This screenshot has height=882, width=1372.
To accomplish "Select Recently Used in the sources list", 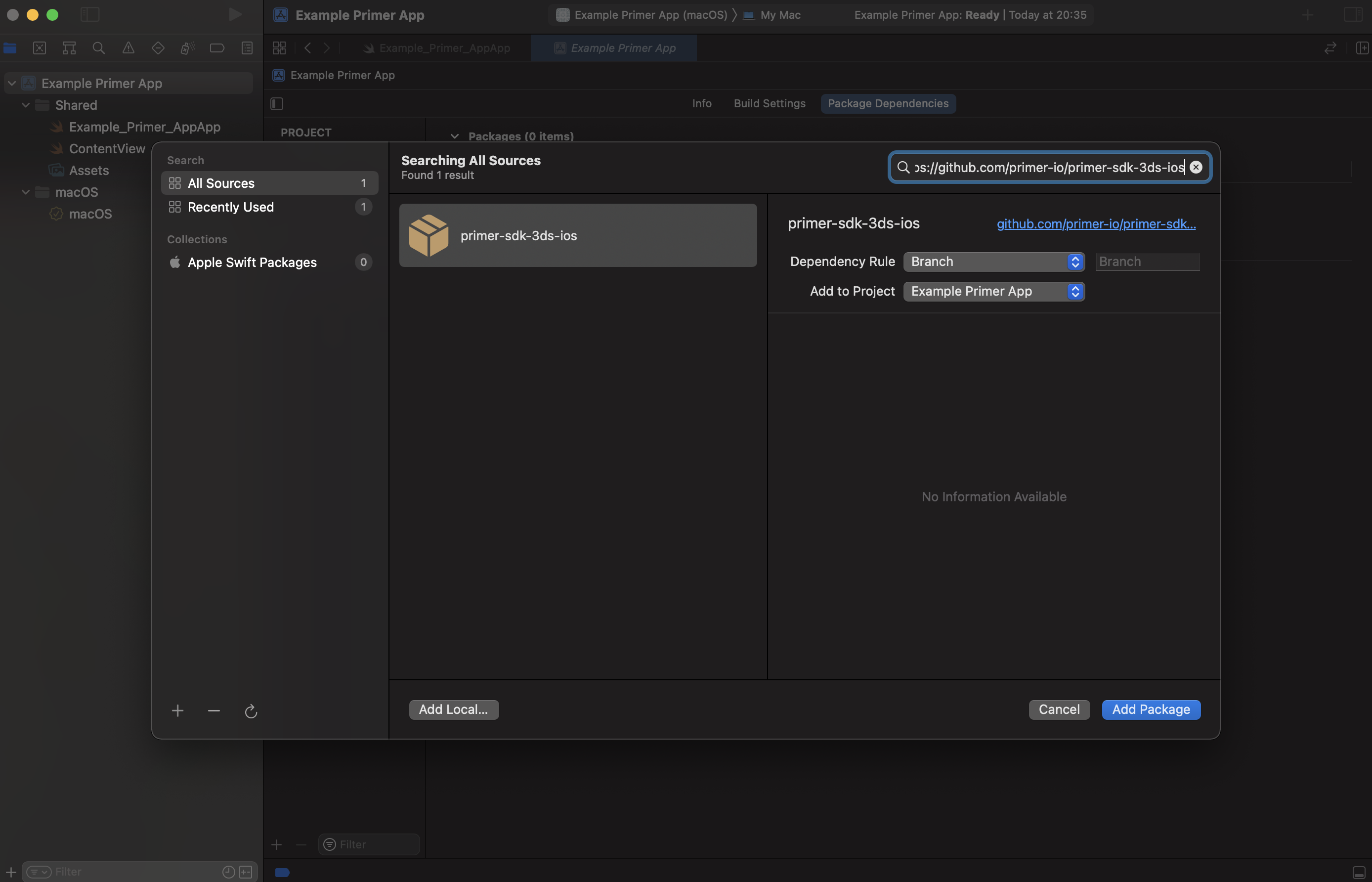I will coord(231,207).
